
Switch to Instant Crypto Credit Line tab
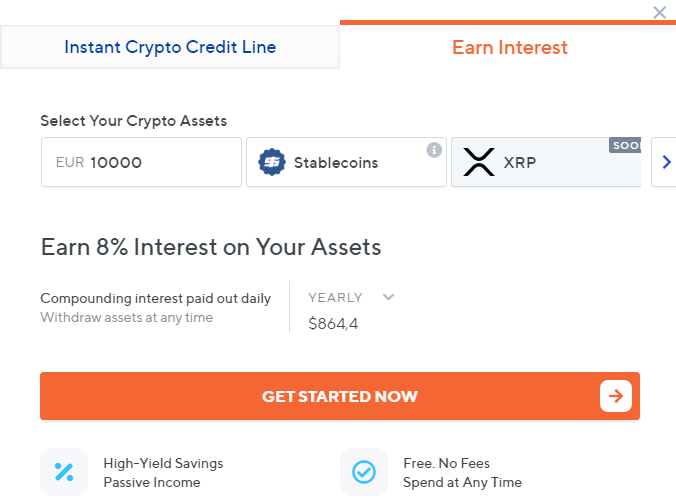click(170, 47)
